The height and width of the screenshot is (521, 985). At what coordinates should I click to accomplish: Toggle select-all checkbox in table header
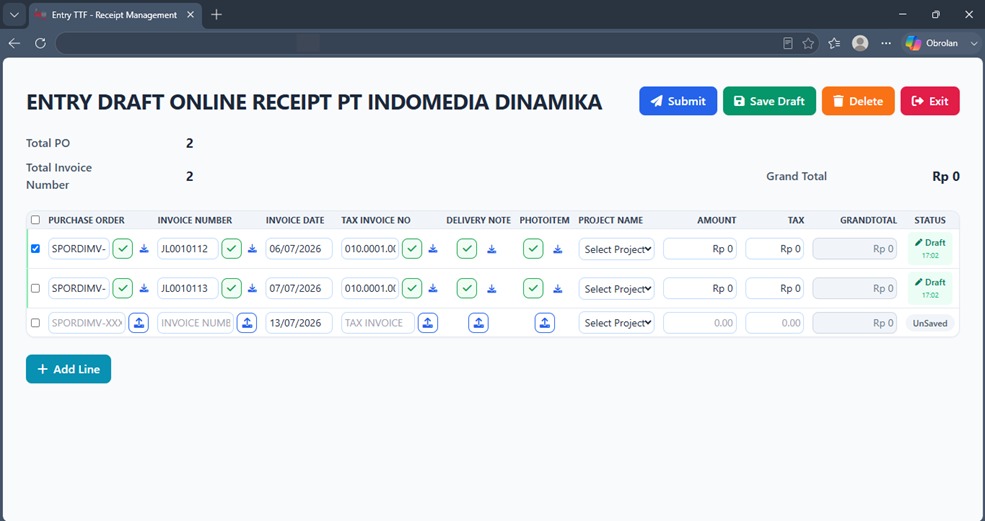pos(35,220)
